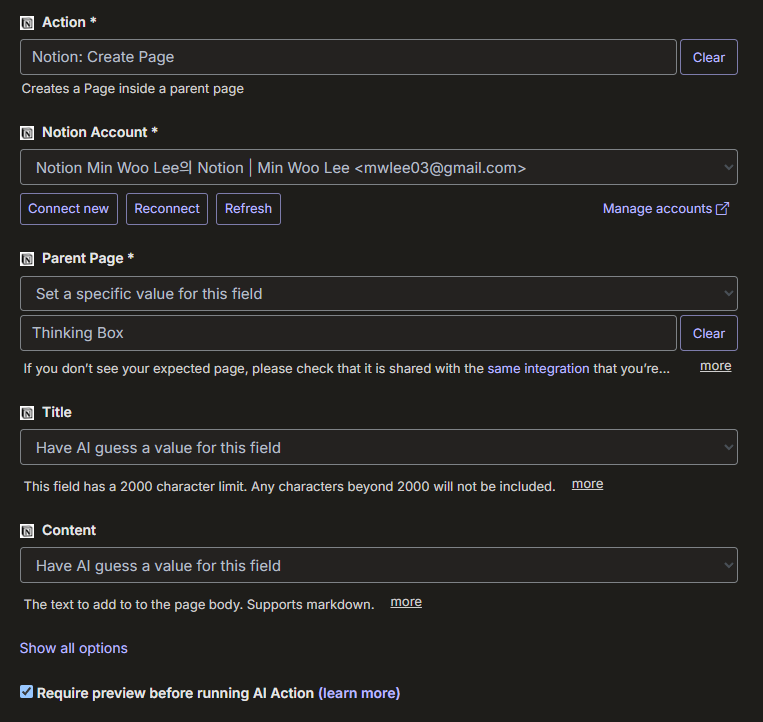Image resolution: width=763 pixels, height=722 pixels.
Task: Open the Notion Account dropdown
Action: click(379, 167)
